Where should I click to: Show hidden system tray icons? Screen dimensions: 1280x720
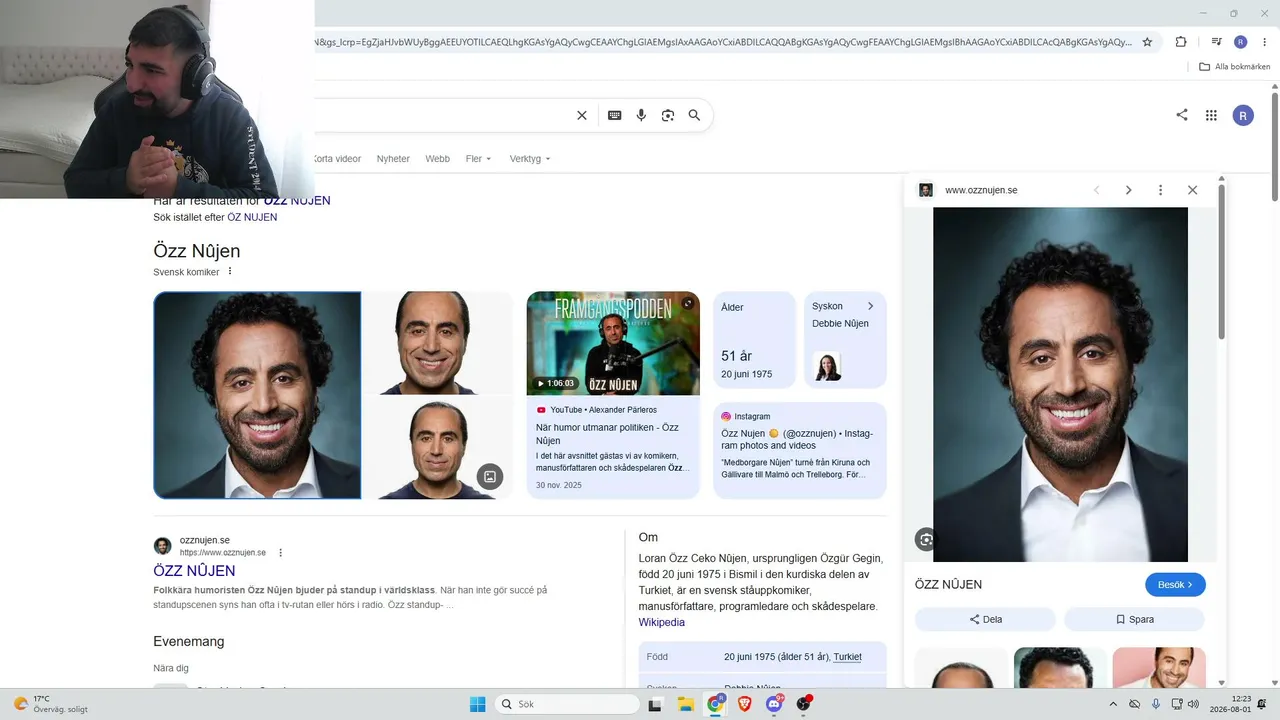[x=1113, y=704]
